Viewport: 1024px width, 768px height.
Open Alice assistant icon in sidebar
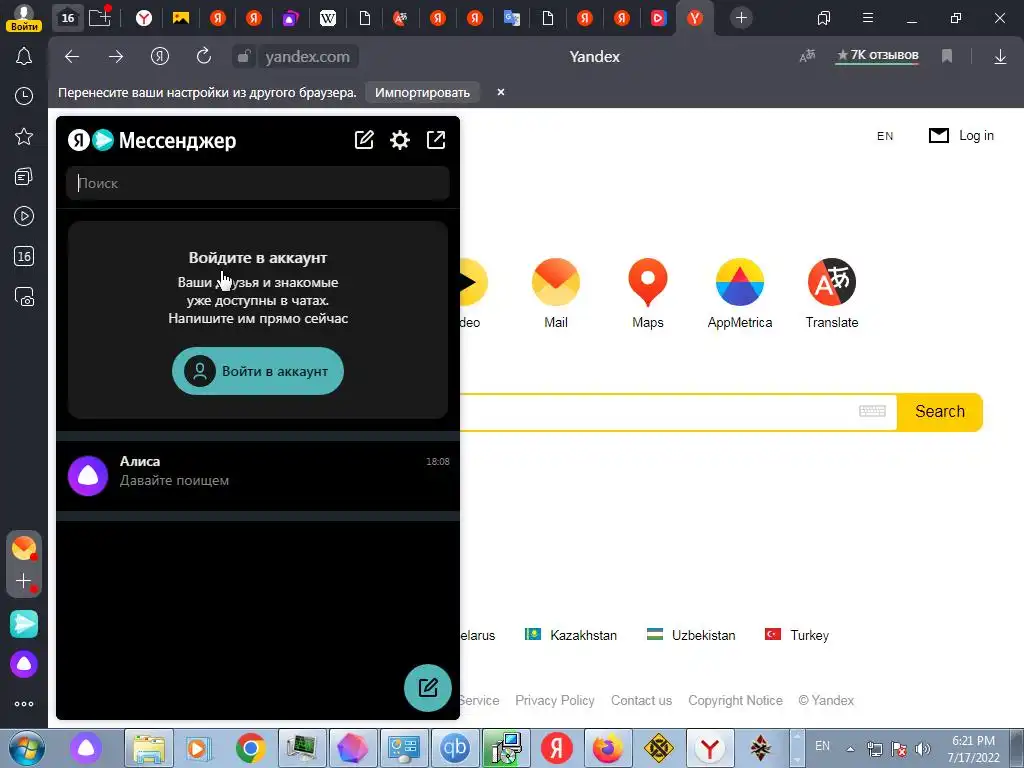point(24,664)
